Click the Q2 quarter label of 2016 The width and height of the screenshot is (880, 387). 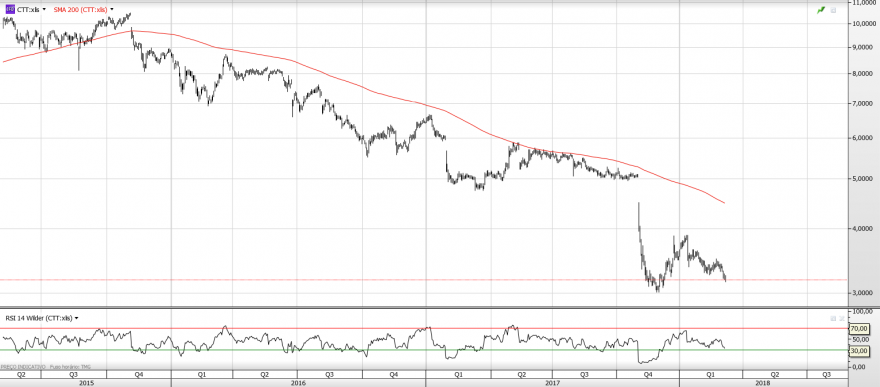point(265,374)
